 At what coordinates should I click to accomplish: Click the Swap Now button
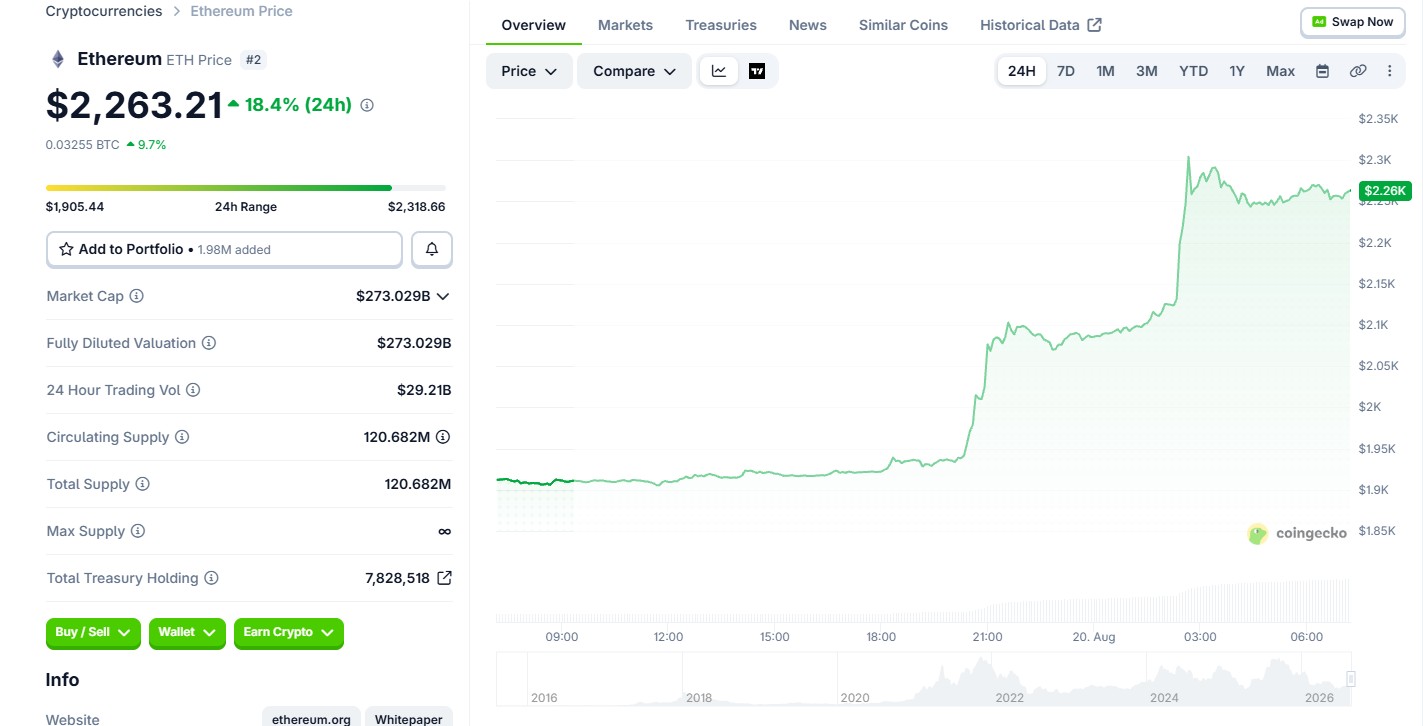coord(1353,22)
